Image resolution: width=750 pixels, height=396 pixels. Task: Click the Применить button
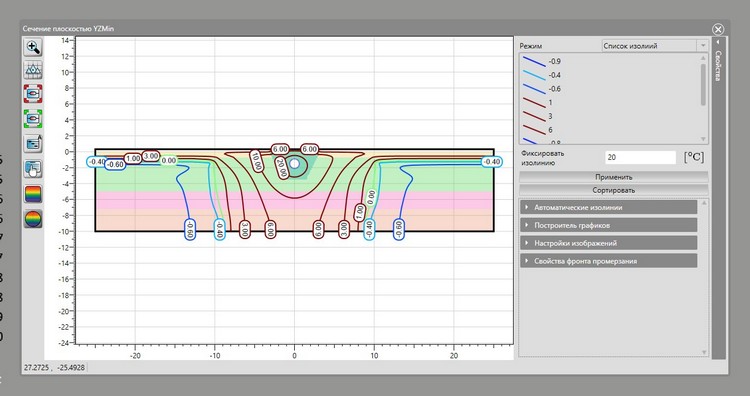(x=614, y=177)
